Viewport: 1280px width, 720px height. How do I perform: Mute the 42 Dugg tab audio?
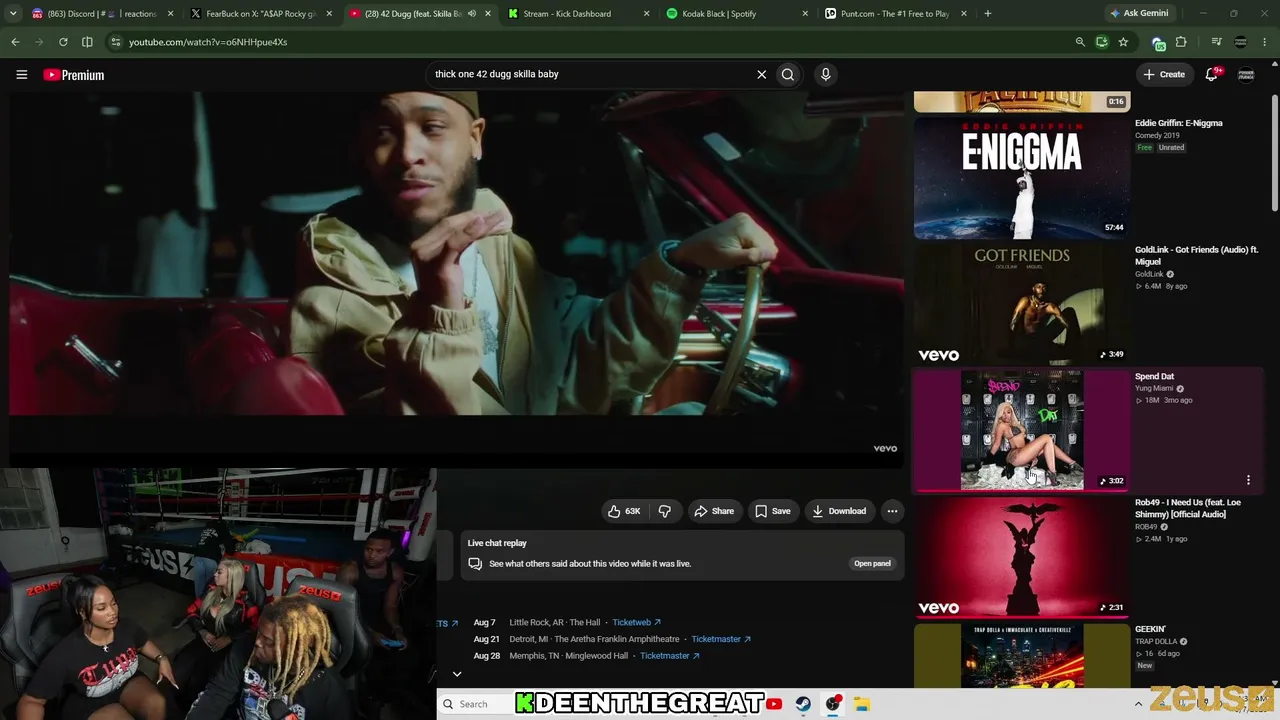471,14
